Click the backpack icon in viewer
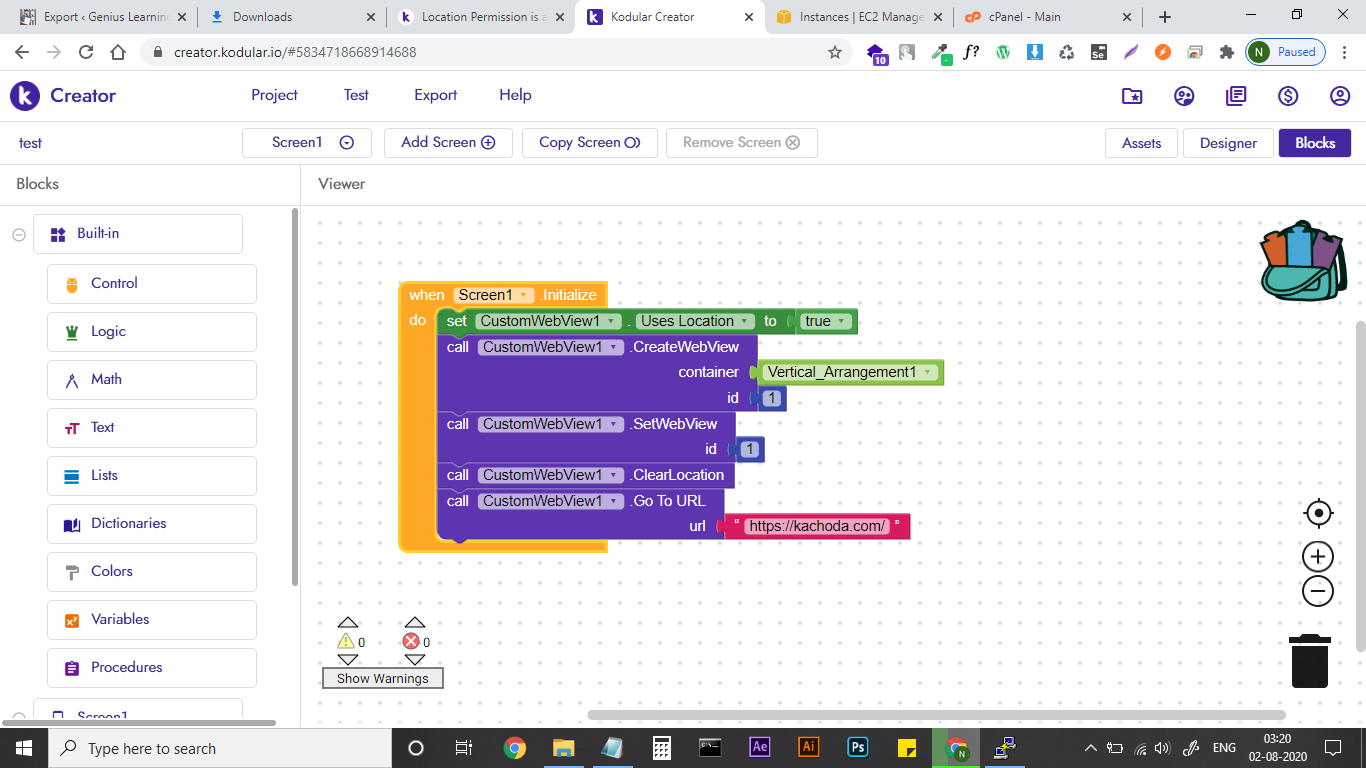 click(1302, 261)
